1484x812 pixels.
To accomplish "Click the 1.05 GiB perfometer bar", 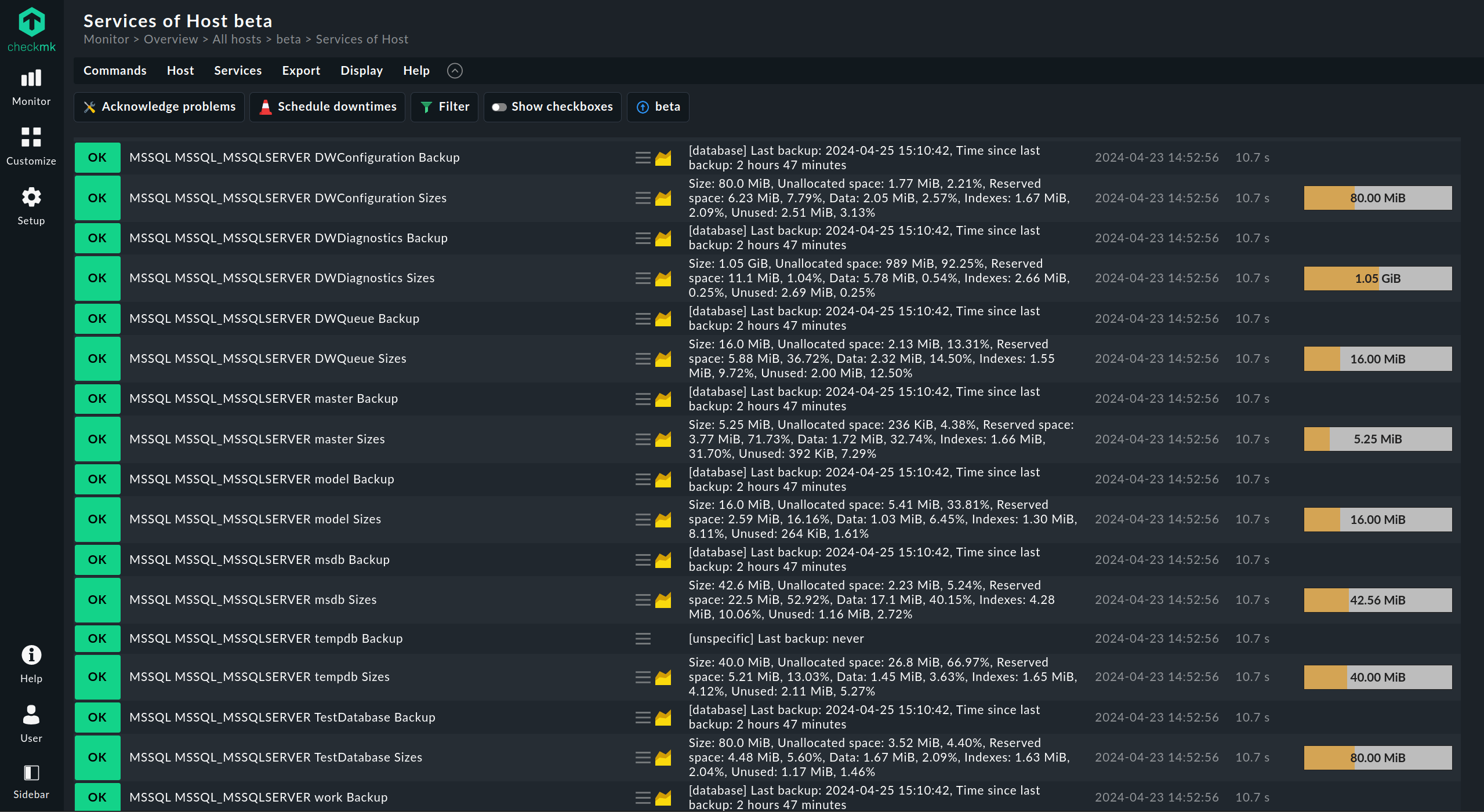I will [x=1377, y=279].
